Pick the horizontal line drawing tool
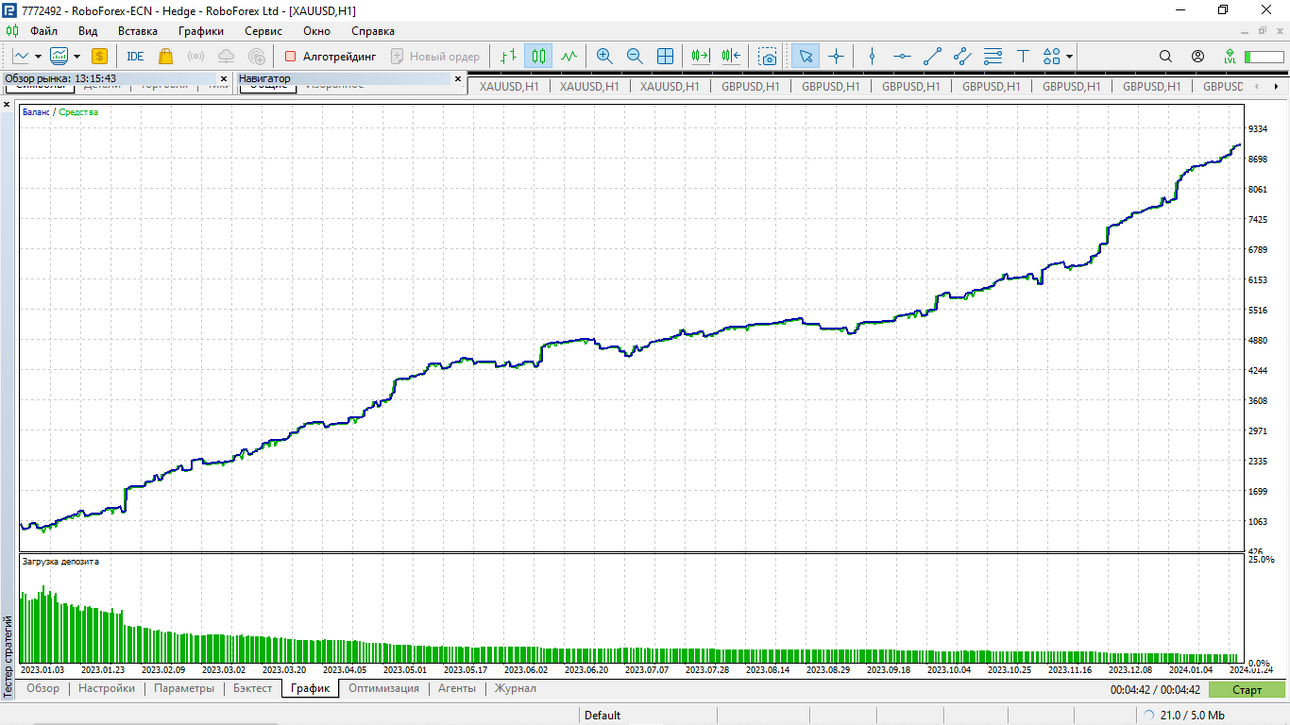This screenshot has height=725, width=1290. tap(902, 56)
